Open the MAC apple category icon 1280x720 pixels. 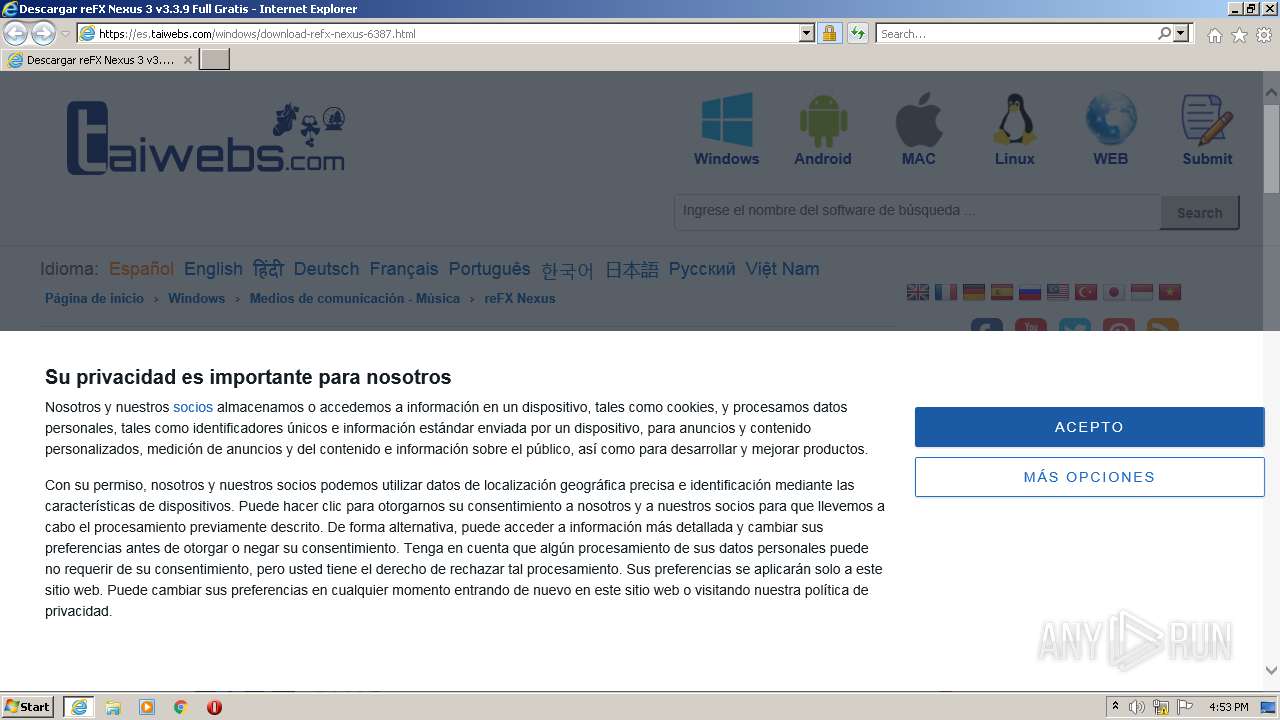919,120
